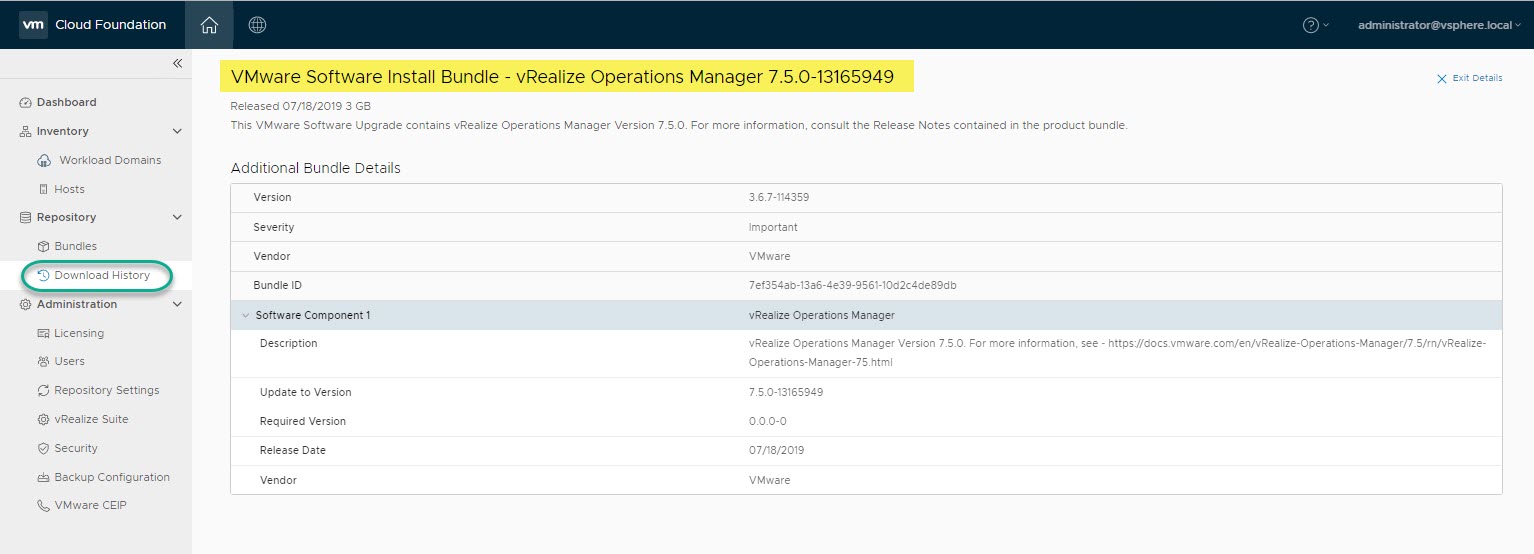Click the Exit Details X icon

[1441, 79]
